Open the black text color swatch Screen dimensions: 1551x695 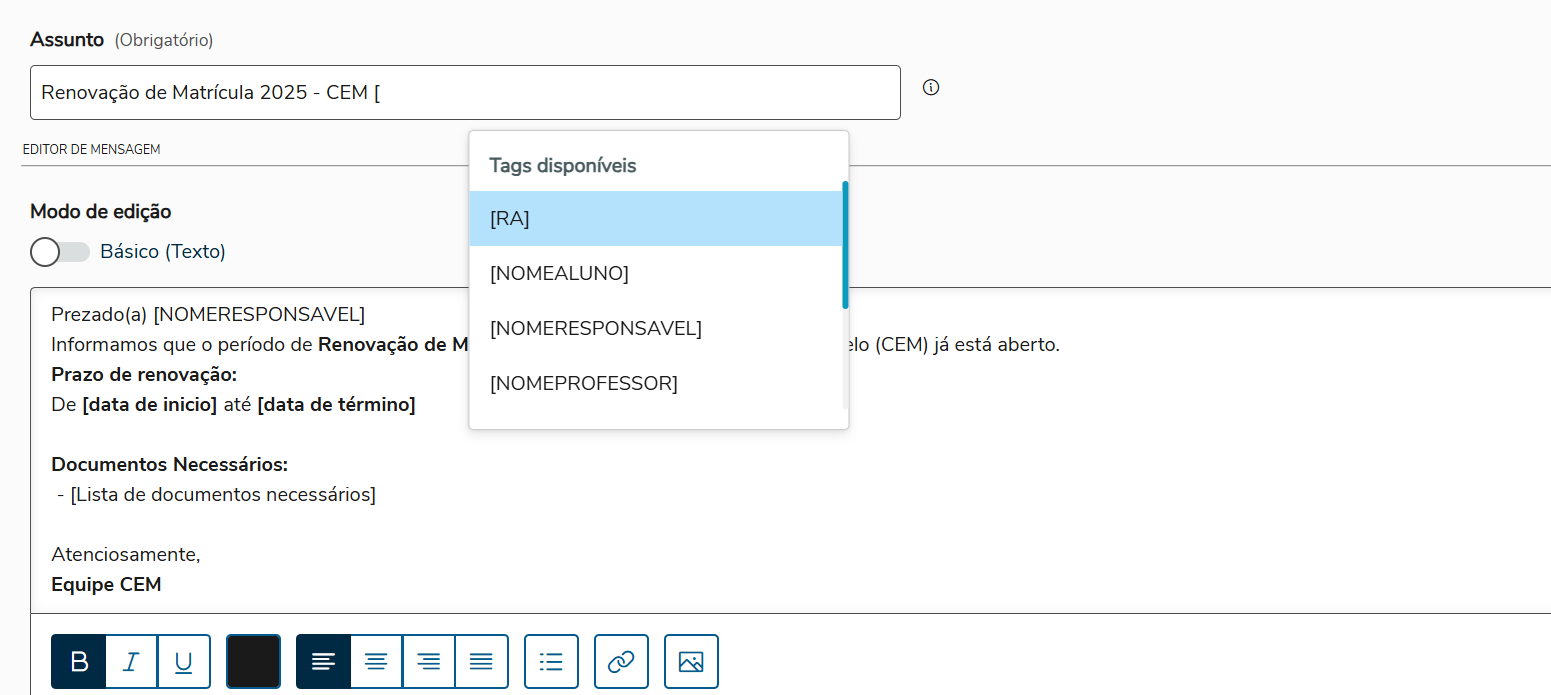pyautogui.click(x=253, y=662)
